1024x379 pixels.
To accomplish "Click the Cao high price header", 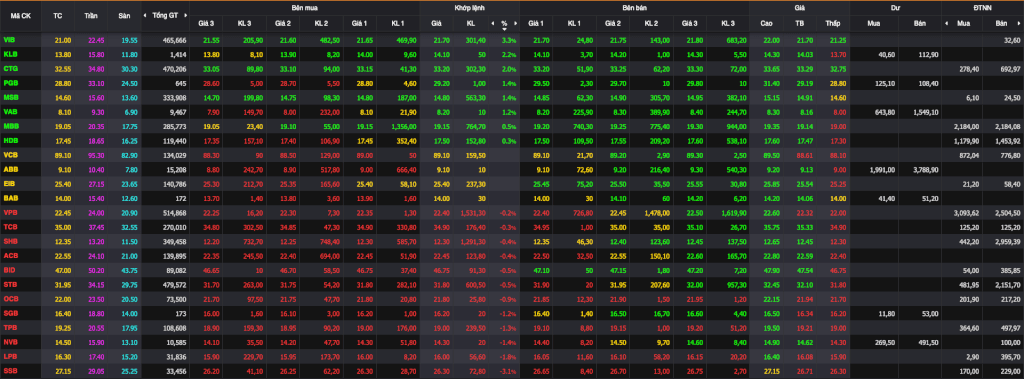I will click(767, 24).
